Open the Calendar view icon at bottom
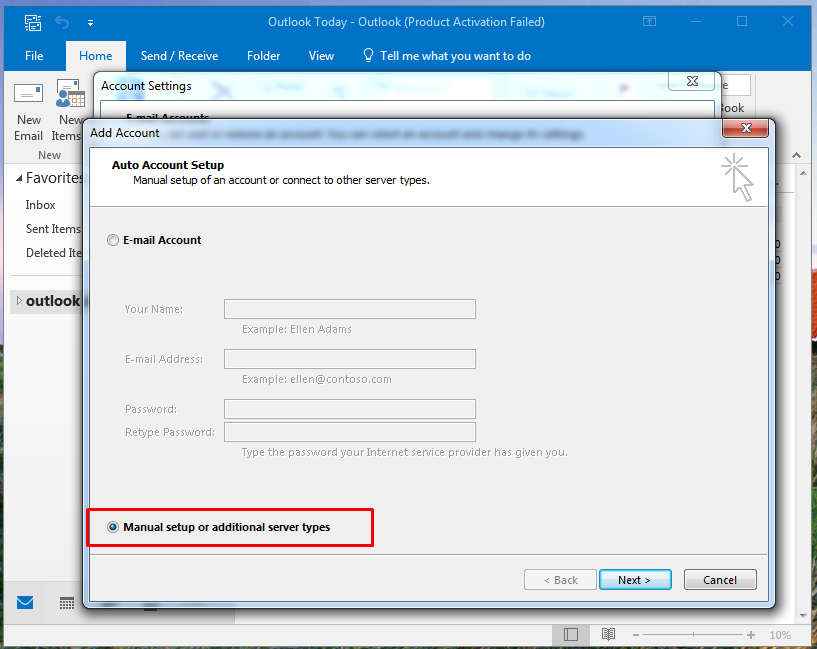 [x=67, y=603]
